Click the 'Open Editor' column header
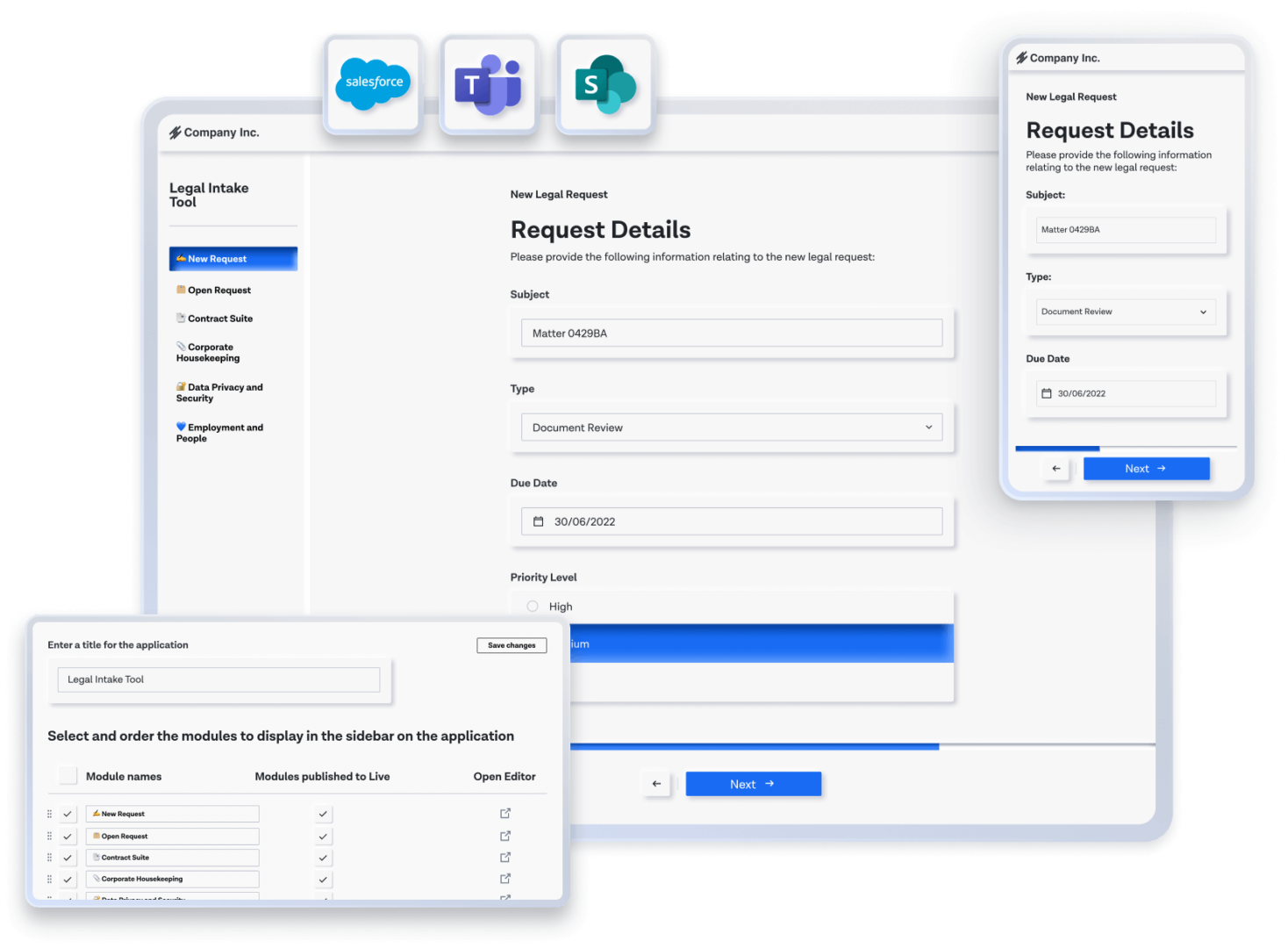1288x948 pixels. pos(504,776)
